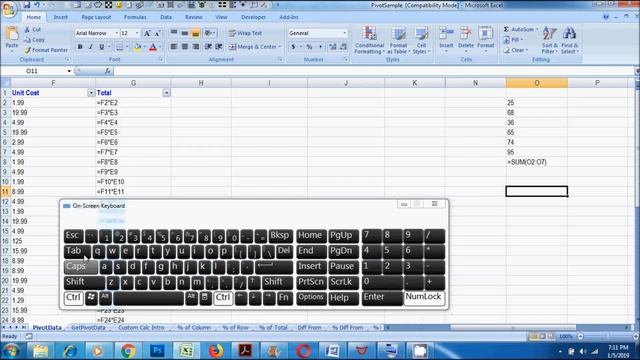
Task: Click the Increase Font Size icon
Action: [147, 33]
